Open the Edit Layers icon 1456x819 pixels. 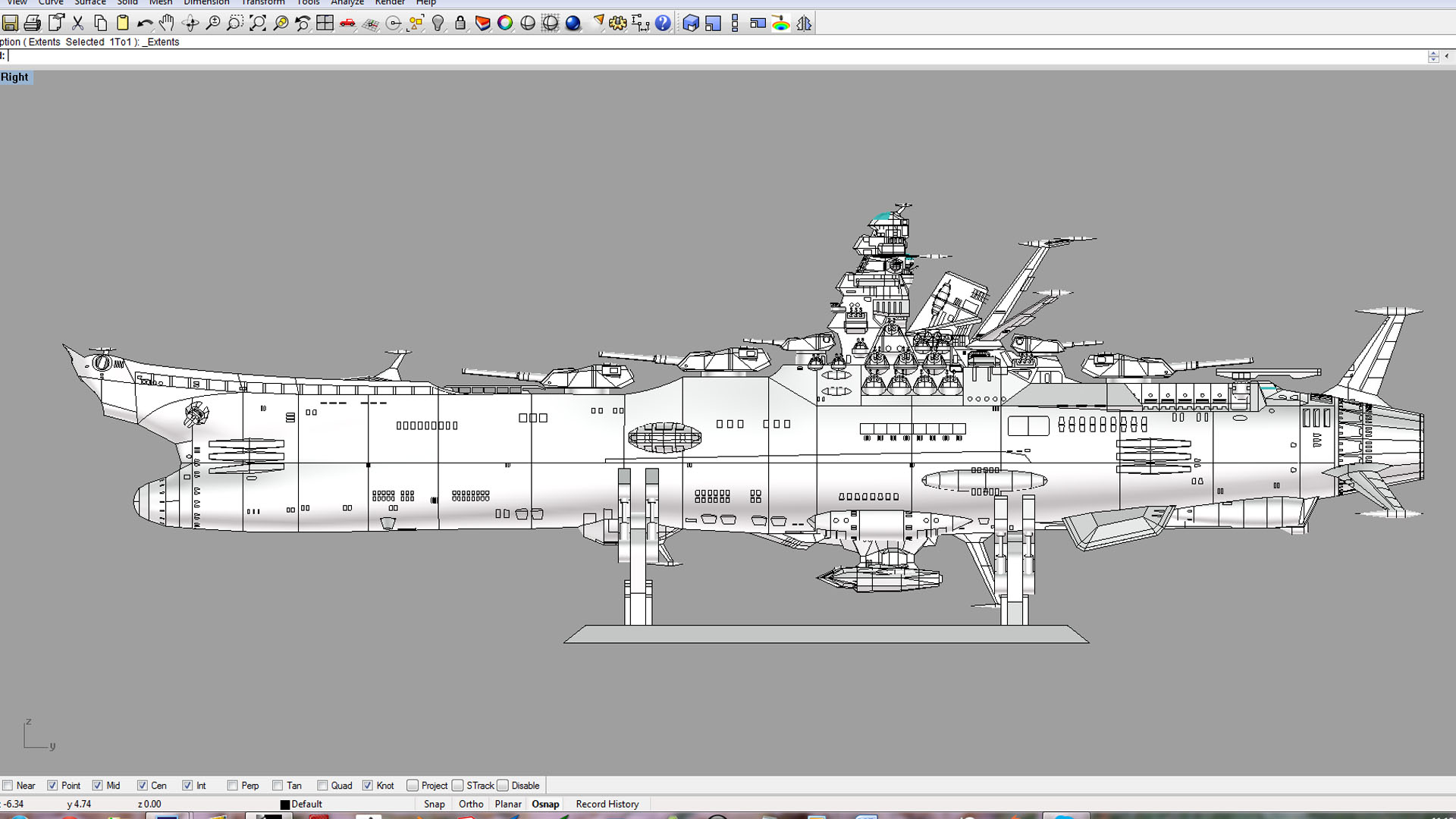(483, 24)
